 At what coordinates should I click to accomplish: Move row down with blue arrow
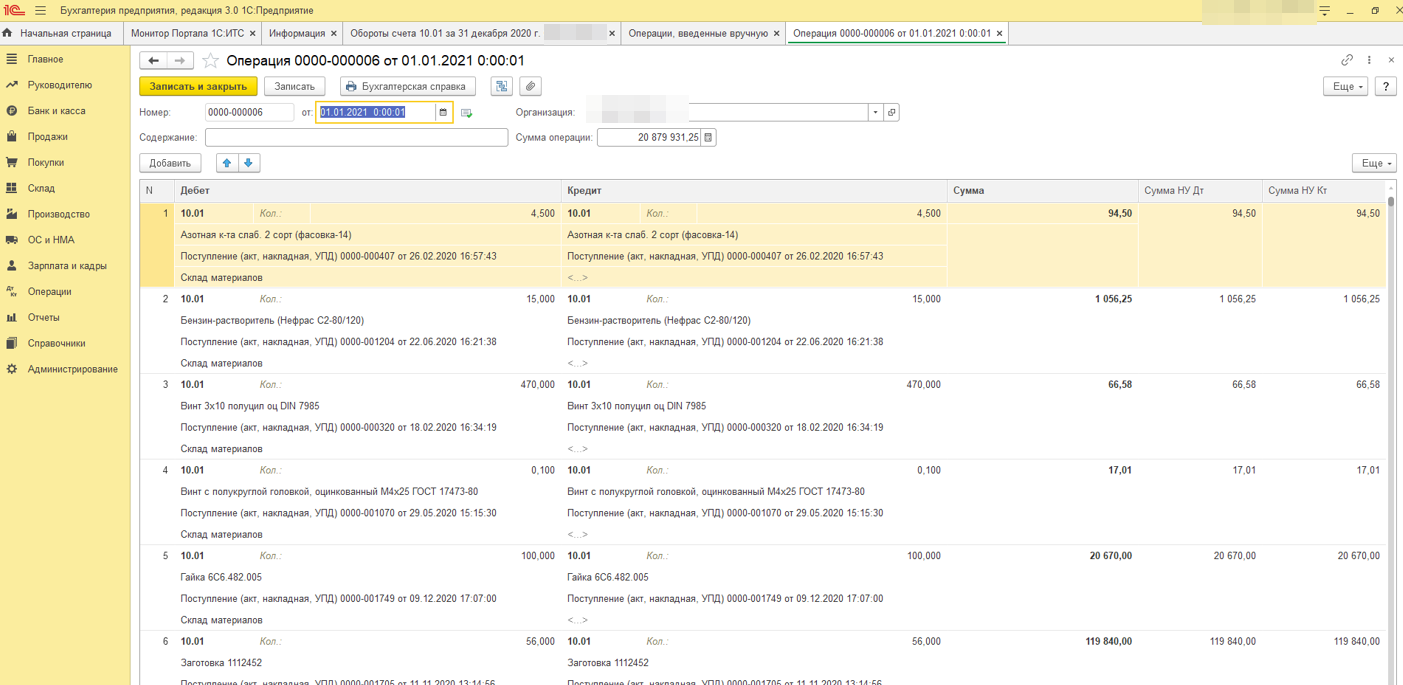[249, 163]
